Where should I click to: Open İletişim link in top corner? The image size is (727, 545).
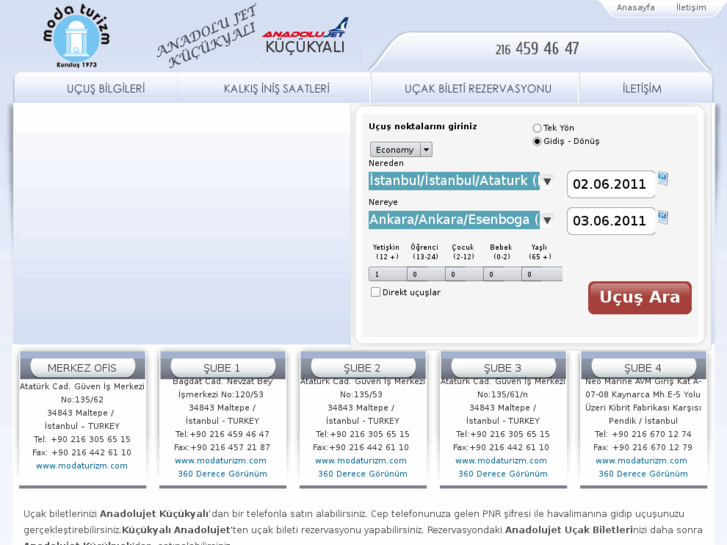(x=691, y=7)
